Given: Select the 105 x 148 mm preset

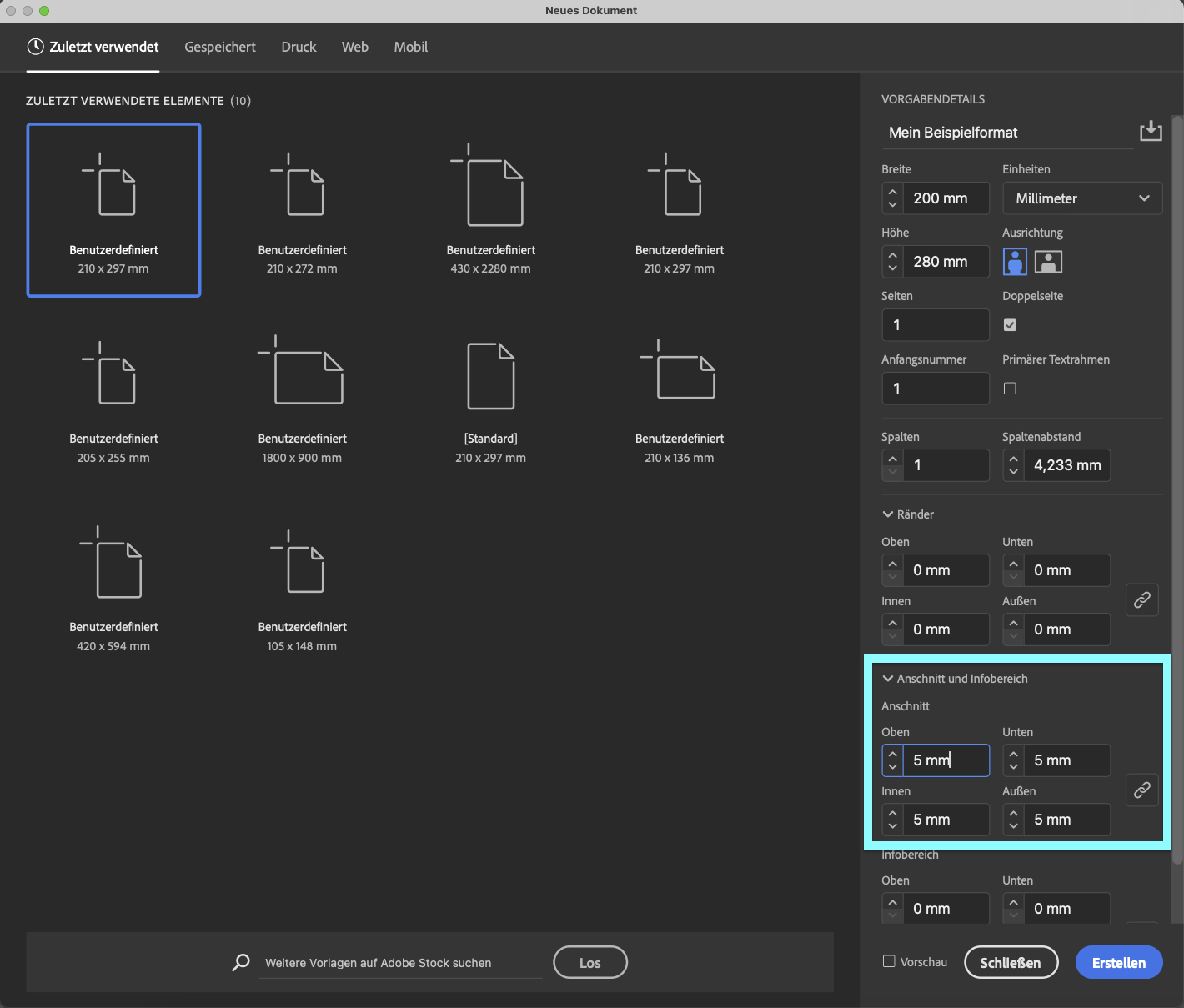Looking at the screenshot, I should tap(302, 588).
